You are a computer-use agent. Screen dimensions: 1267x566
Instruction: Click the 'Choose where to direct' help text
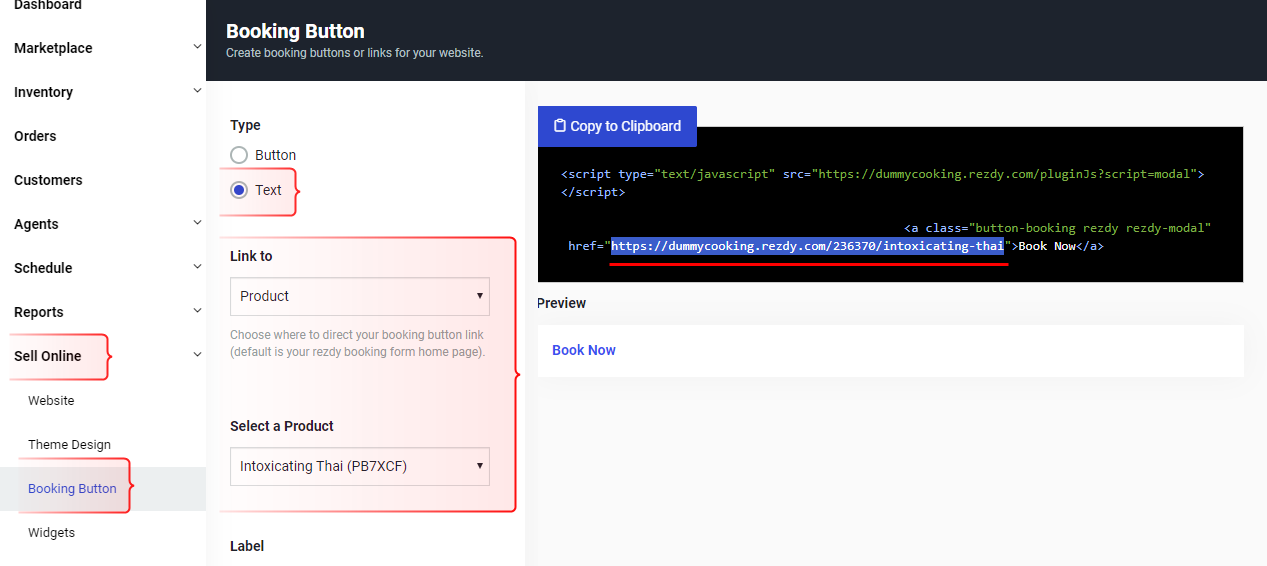pyautogui.click(x=358, y=343)
